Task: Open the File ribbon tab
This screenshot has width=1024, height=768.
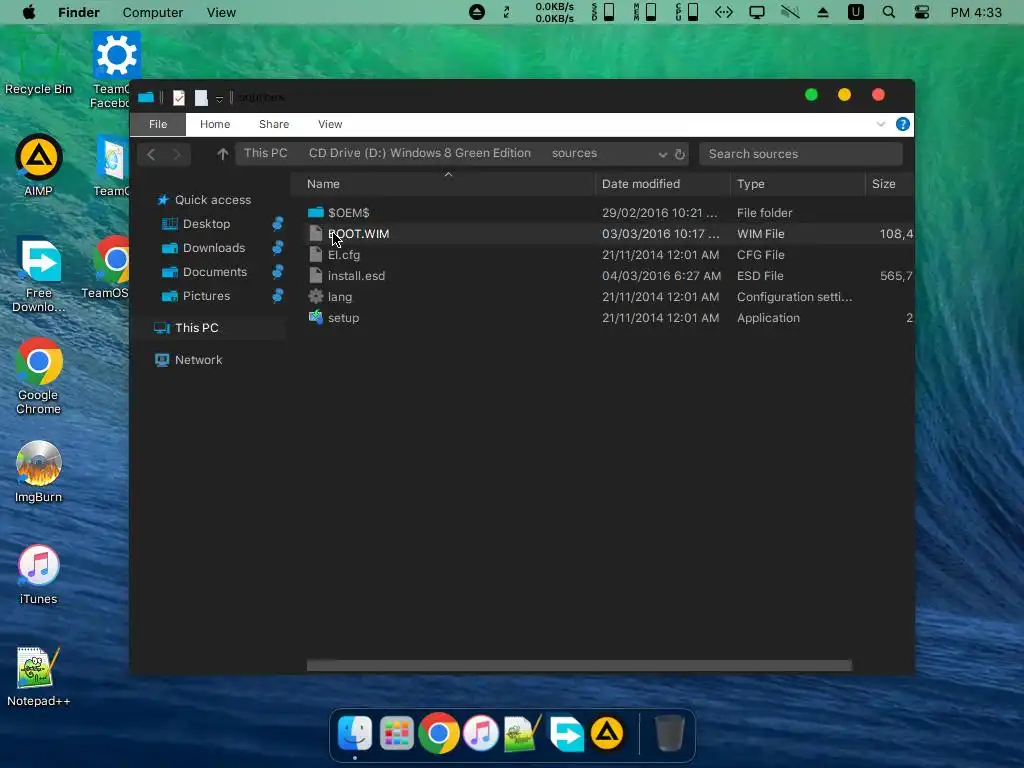Action: coord(158,124)
